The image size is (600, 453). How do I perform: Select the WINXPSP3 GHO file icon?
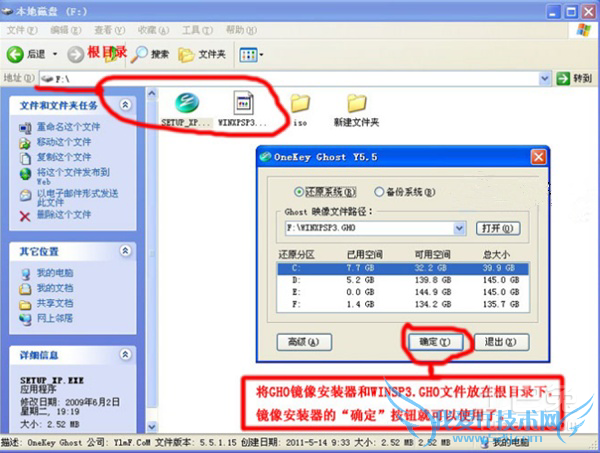[243, 103]
